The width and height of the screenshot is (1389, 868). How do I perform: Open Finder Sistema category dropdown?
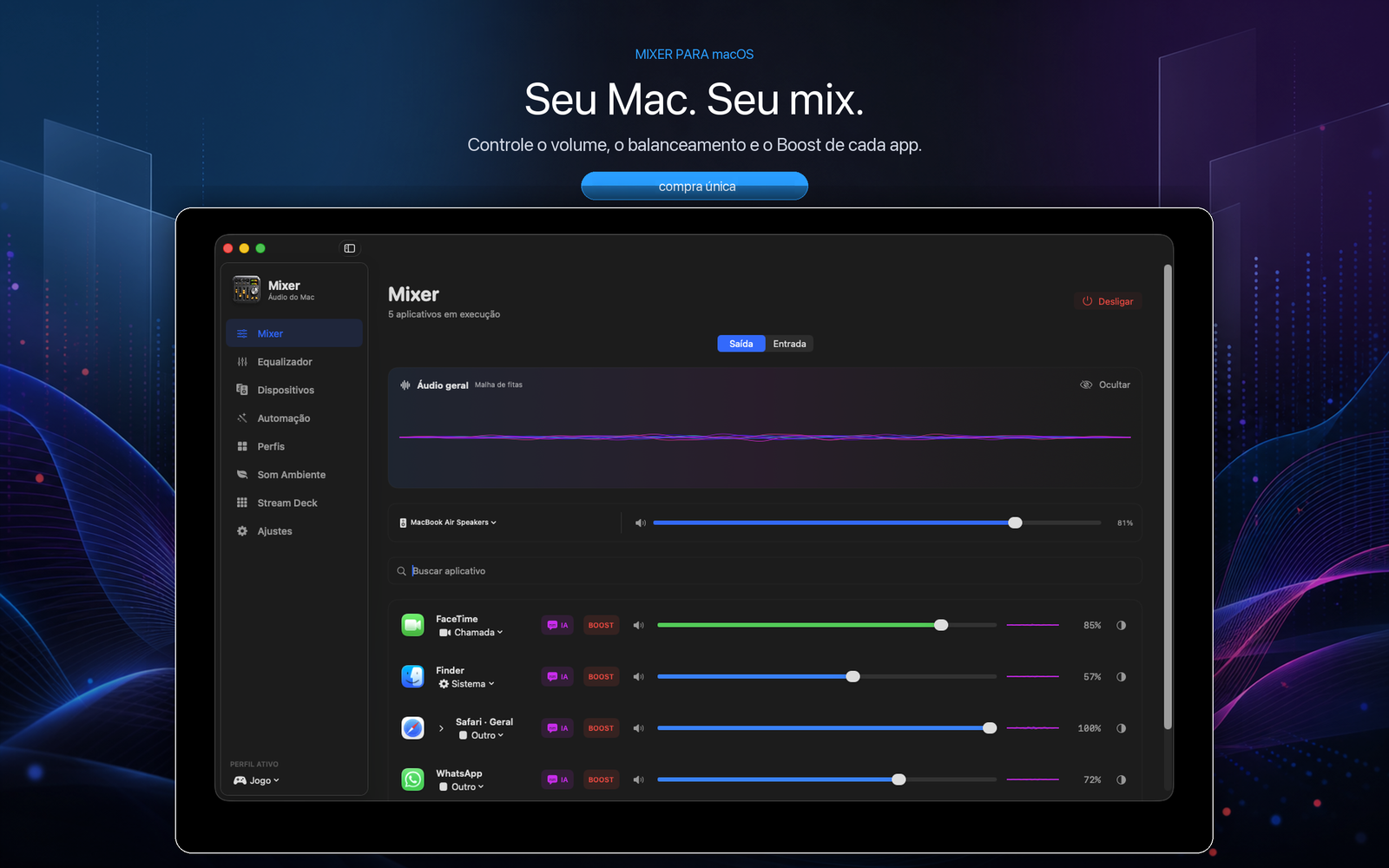coord(467,684)
